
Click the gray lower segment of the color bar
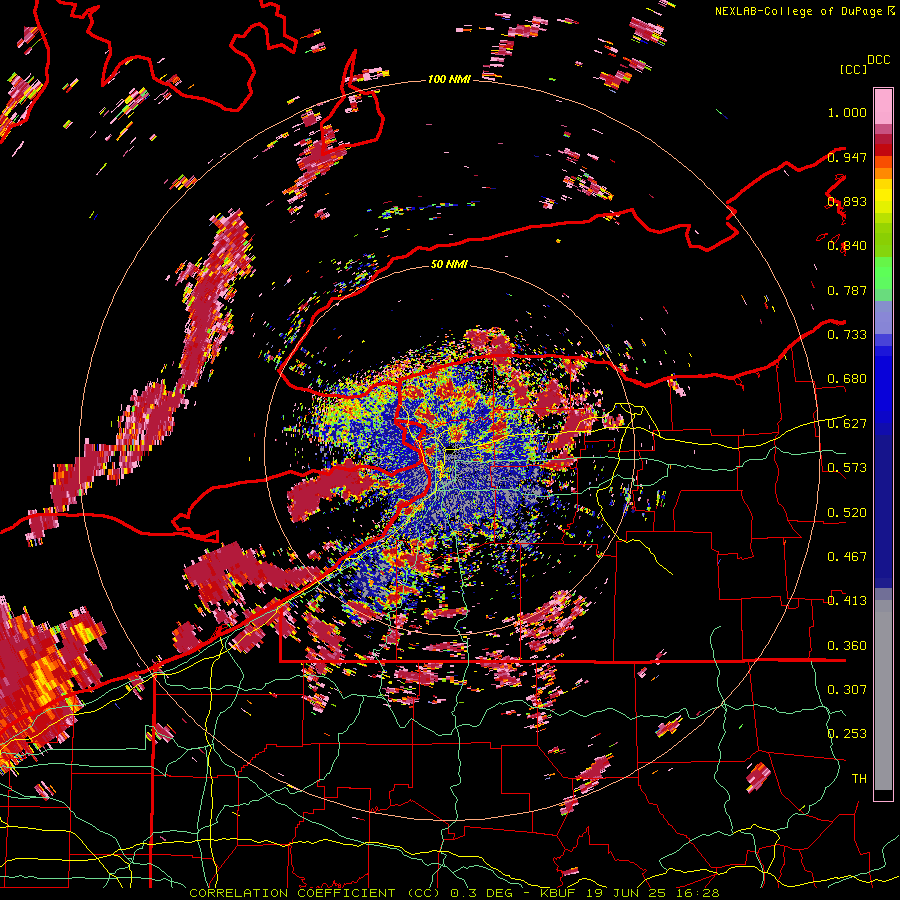click(883, 695)
